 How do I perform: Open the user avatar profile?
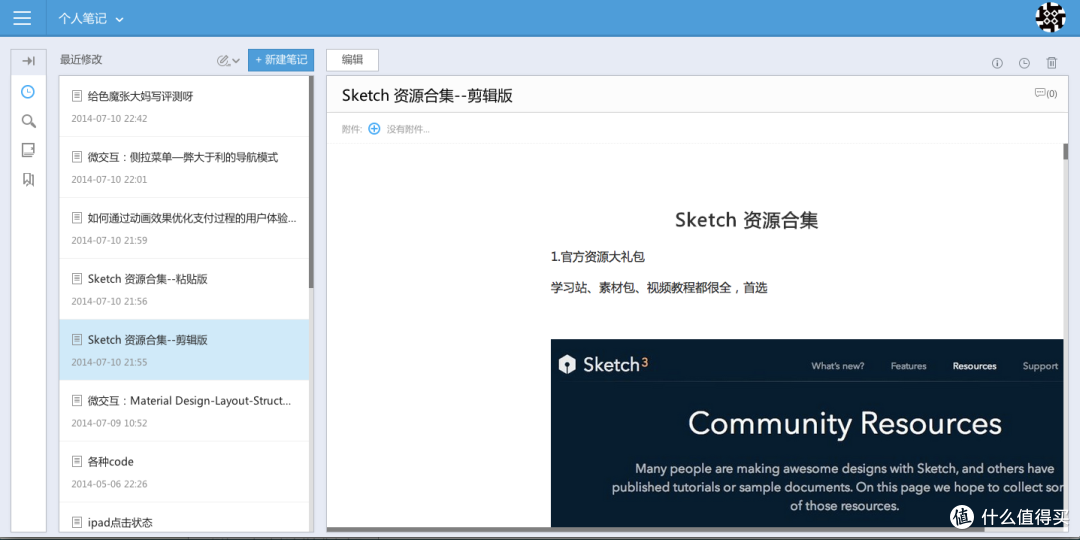tap(1050, 17)
